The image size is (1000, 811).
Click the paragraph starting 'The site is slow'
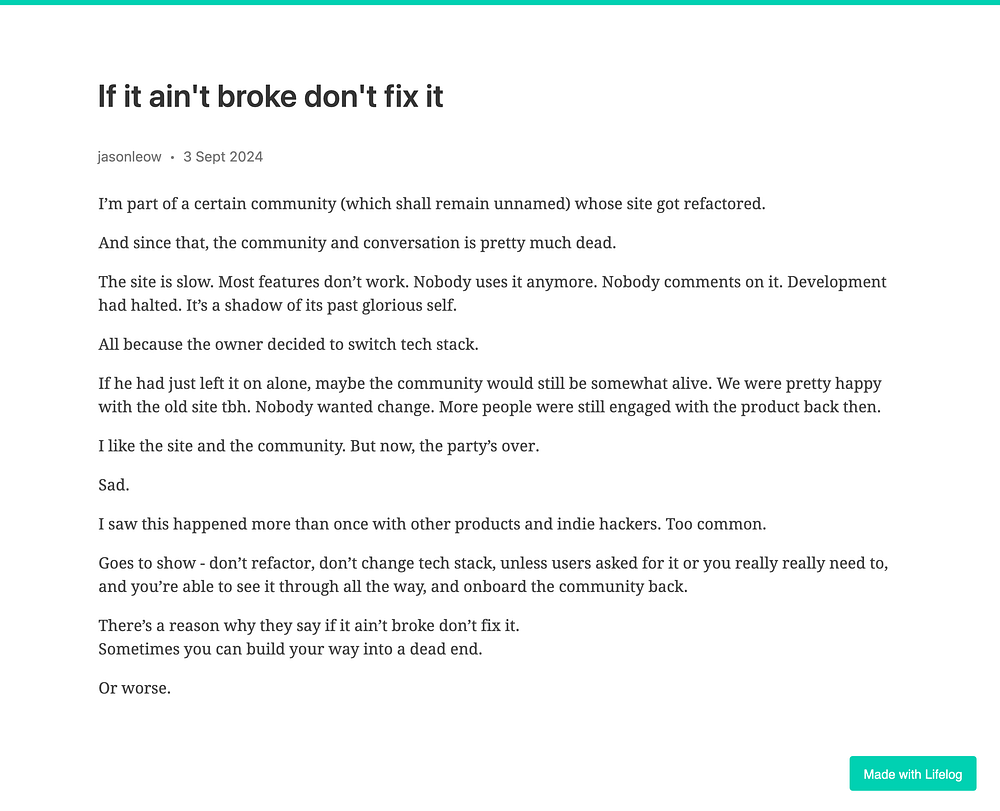tap(492, 293)
